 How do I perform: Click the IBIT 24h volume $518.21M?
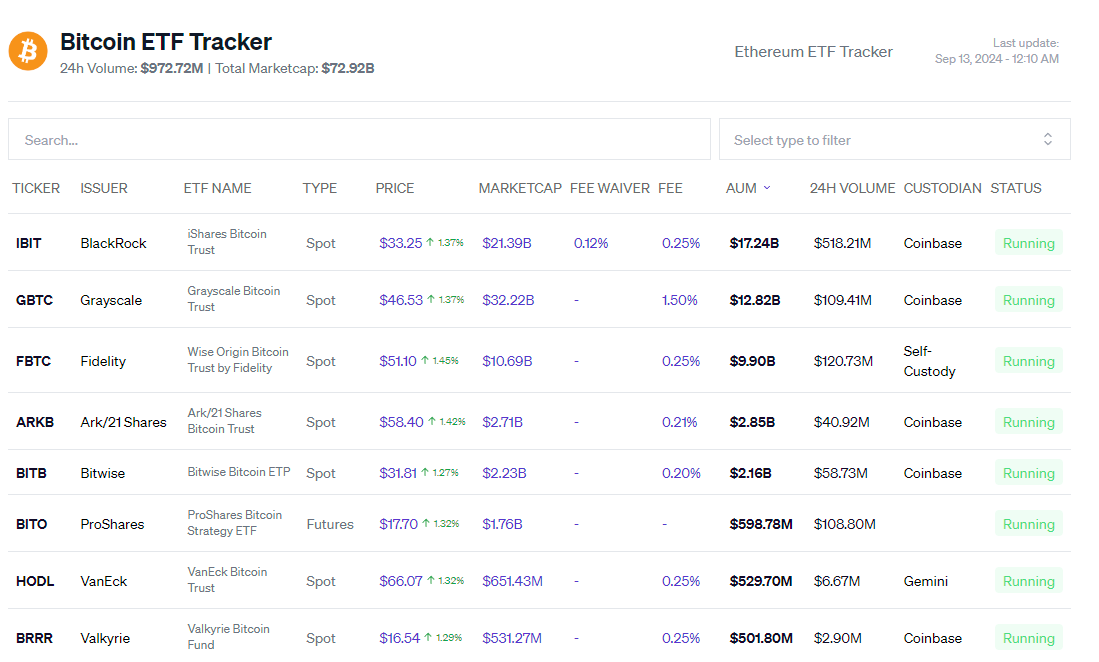[842, 243]
